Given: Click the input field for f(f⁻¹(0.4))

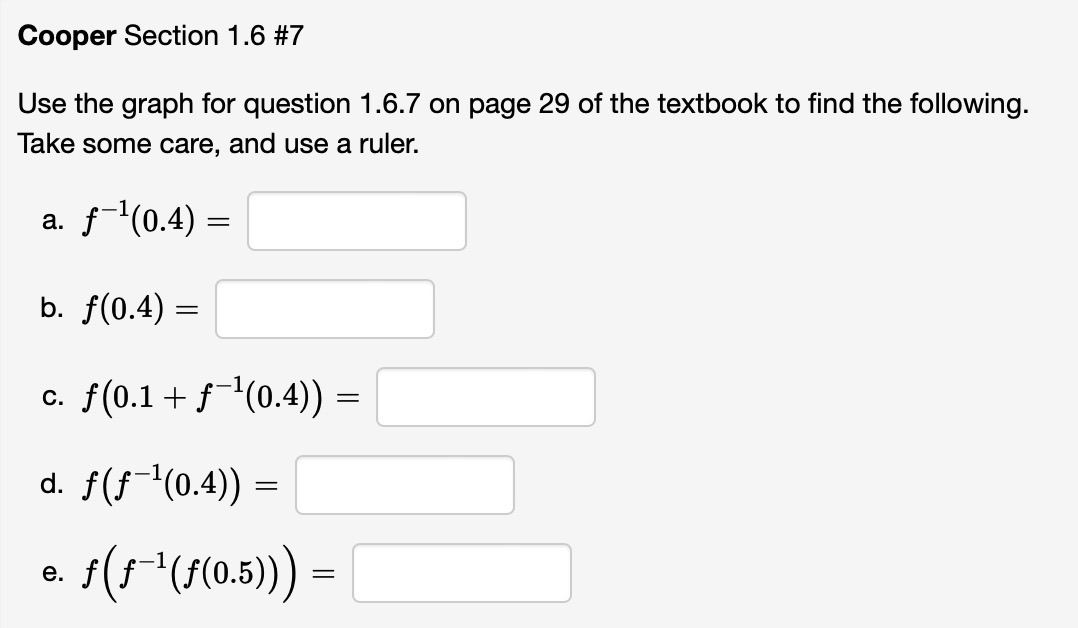Looking at the screenshot, I should point(404,484).
